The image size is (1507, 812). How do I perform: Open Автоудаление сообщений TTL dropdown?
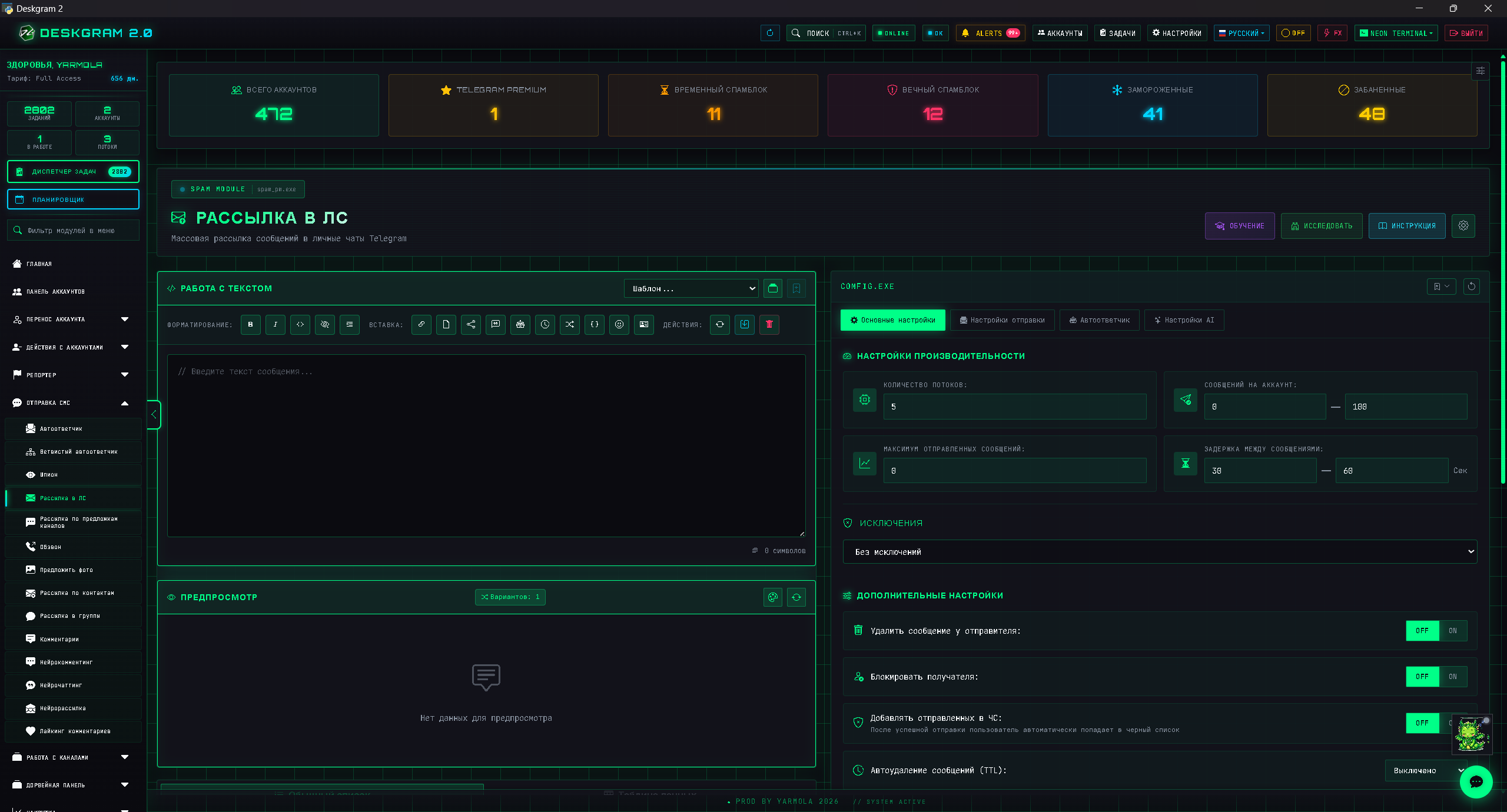pos(1427,771)
